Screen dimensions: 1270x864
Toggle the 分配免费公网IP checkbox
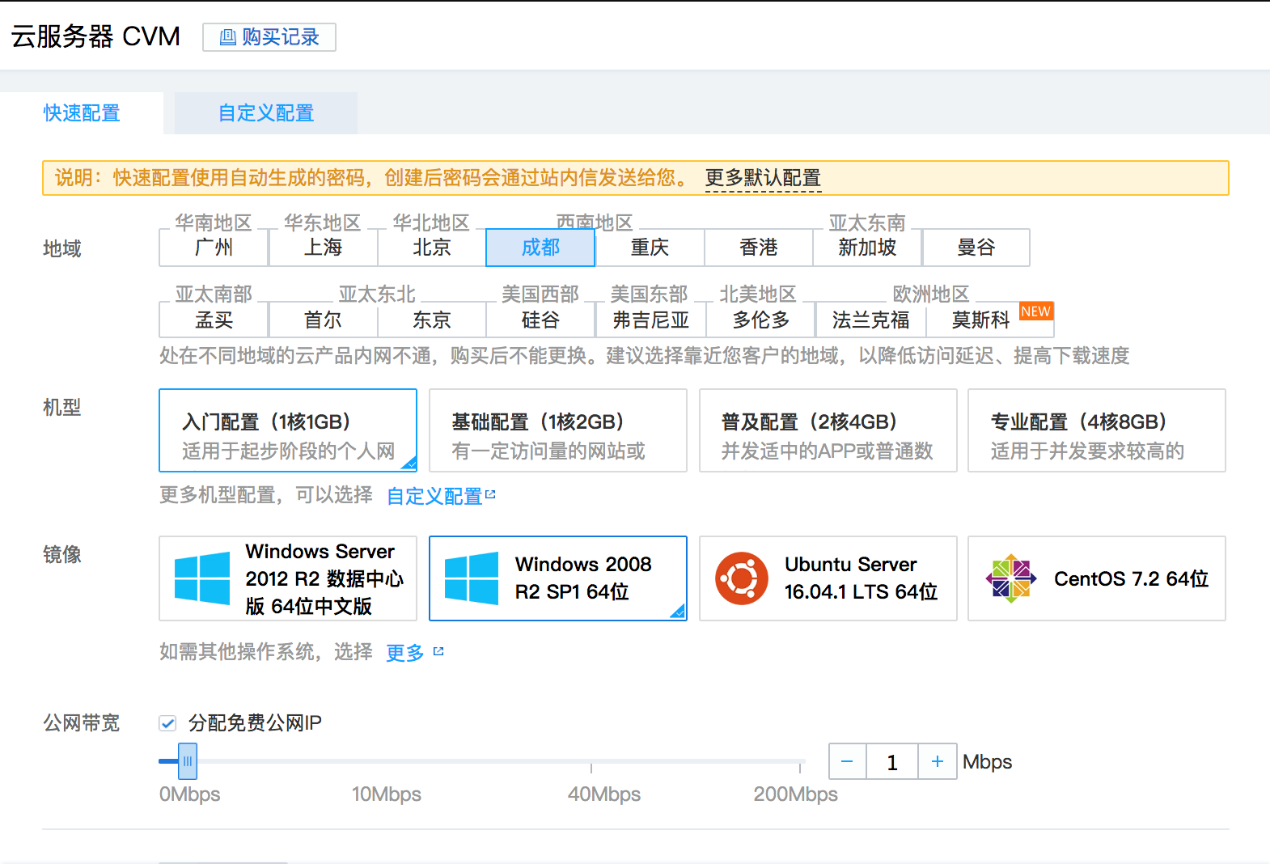[168, 723]
